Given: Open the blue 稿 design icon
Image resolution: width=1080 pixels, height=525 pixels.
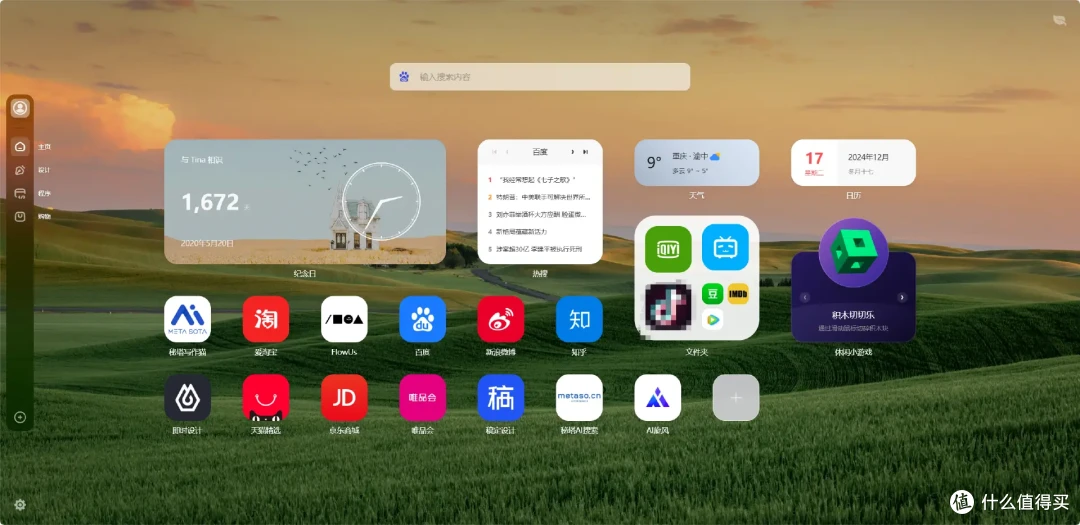Looking at the screenshot, I should coord(501,398).
